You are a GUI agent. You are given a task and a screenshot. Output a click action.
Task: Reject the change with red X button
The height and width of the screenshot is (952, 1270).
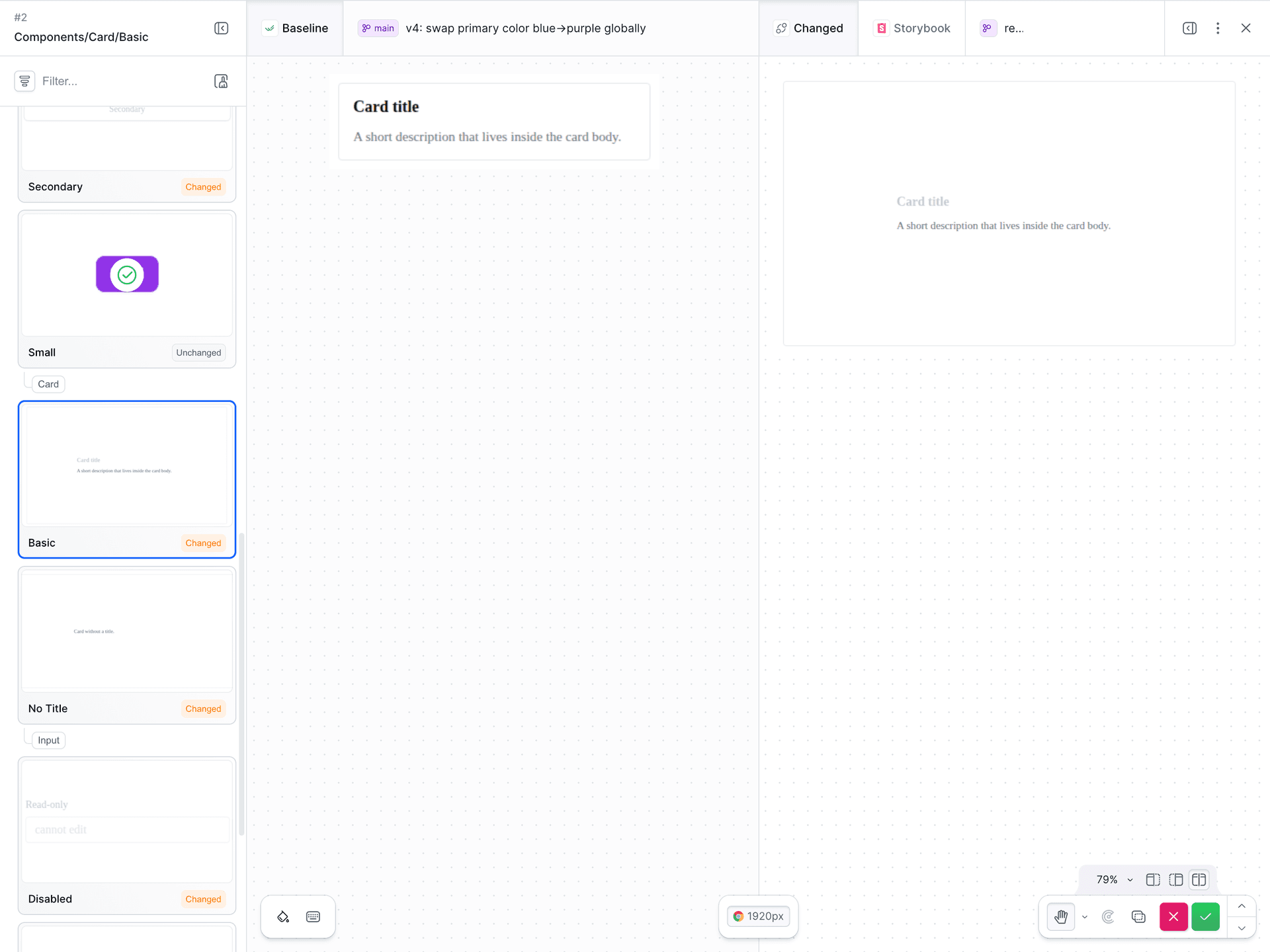pyautogui.click(x=1174, y=917)
